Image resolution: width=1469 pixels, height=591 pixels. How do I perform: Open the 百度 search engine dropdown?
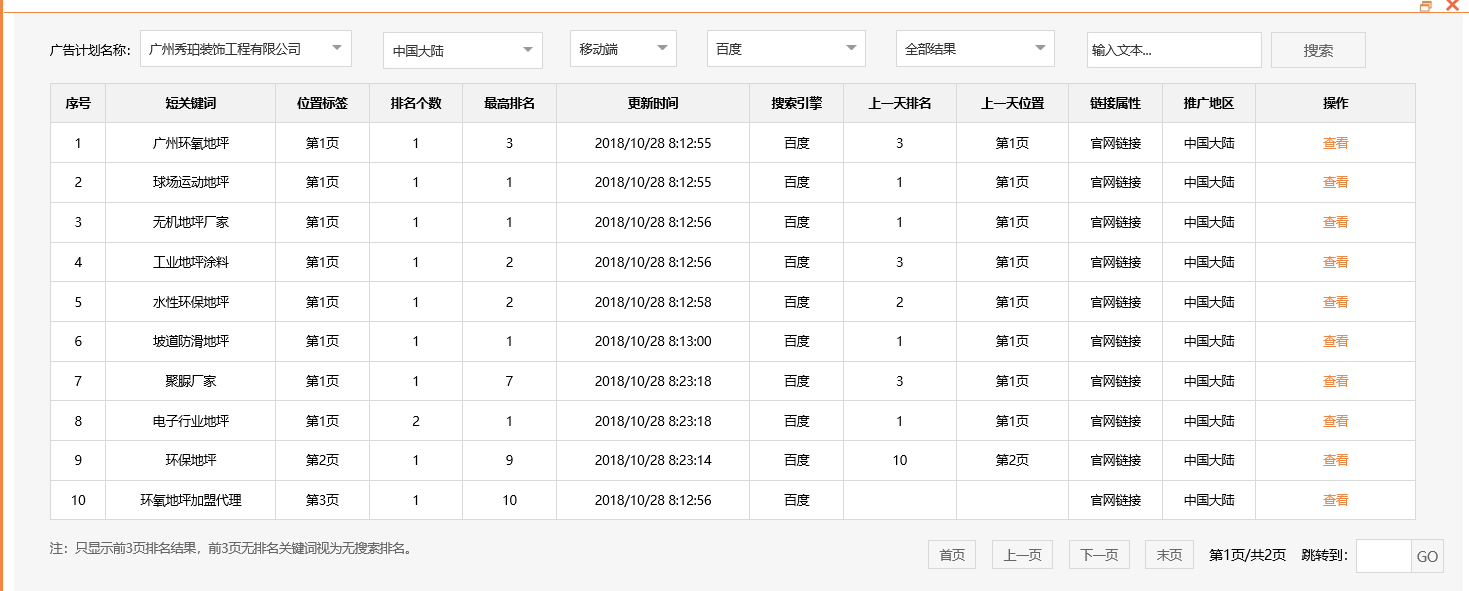click(785, 47)
